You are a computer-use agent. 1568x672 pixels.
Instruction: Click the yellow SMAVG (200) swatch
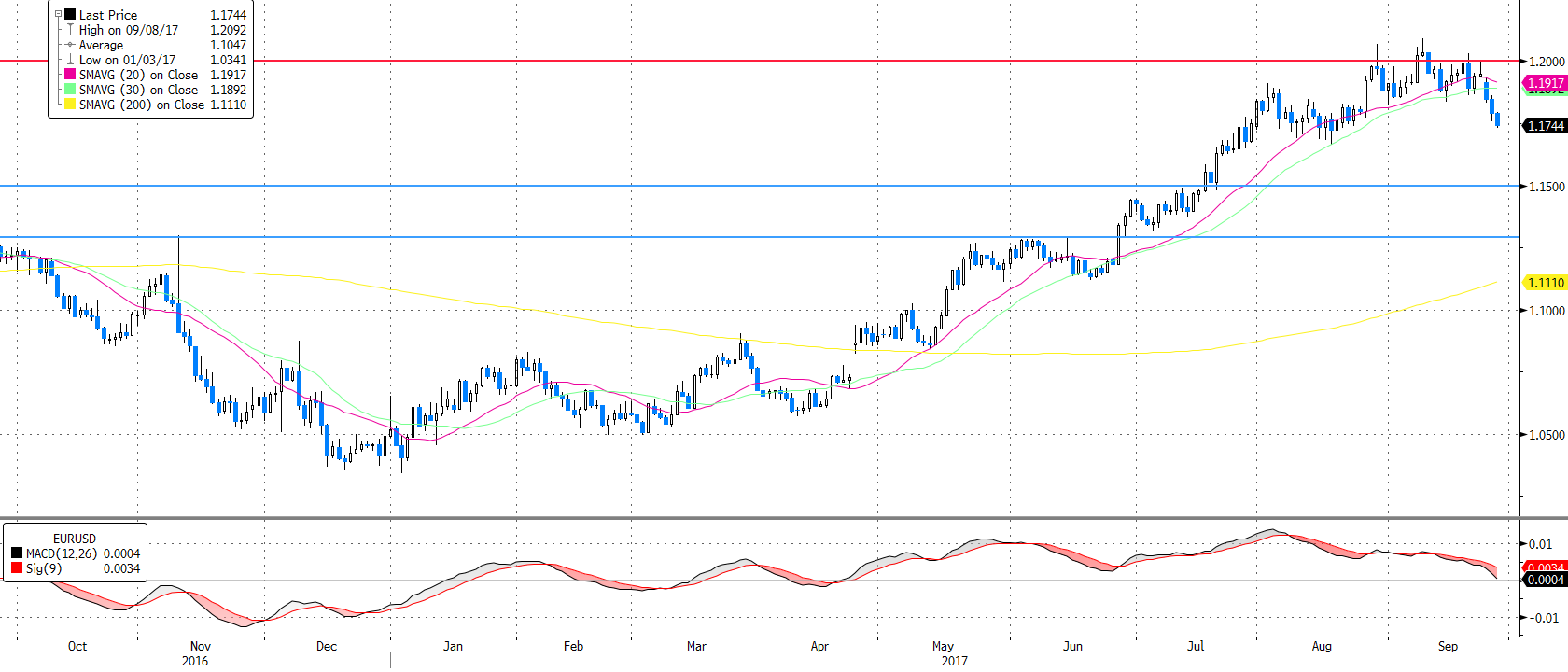70,105
